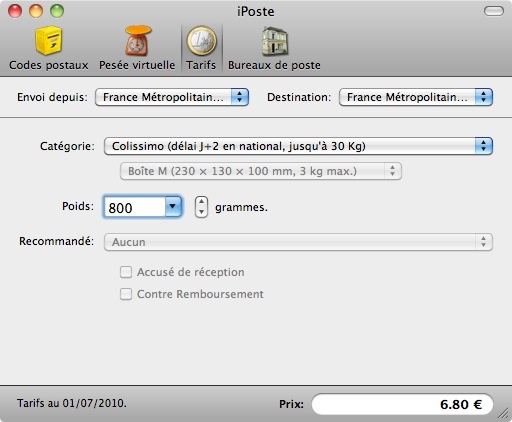
Task: Click the 'Destination:' label
Action: tap(299, 97)
